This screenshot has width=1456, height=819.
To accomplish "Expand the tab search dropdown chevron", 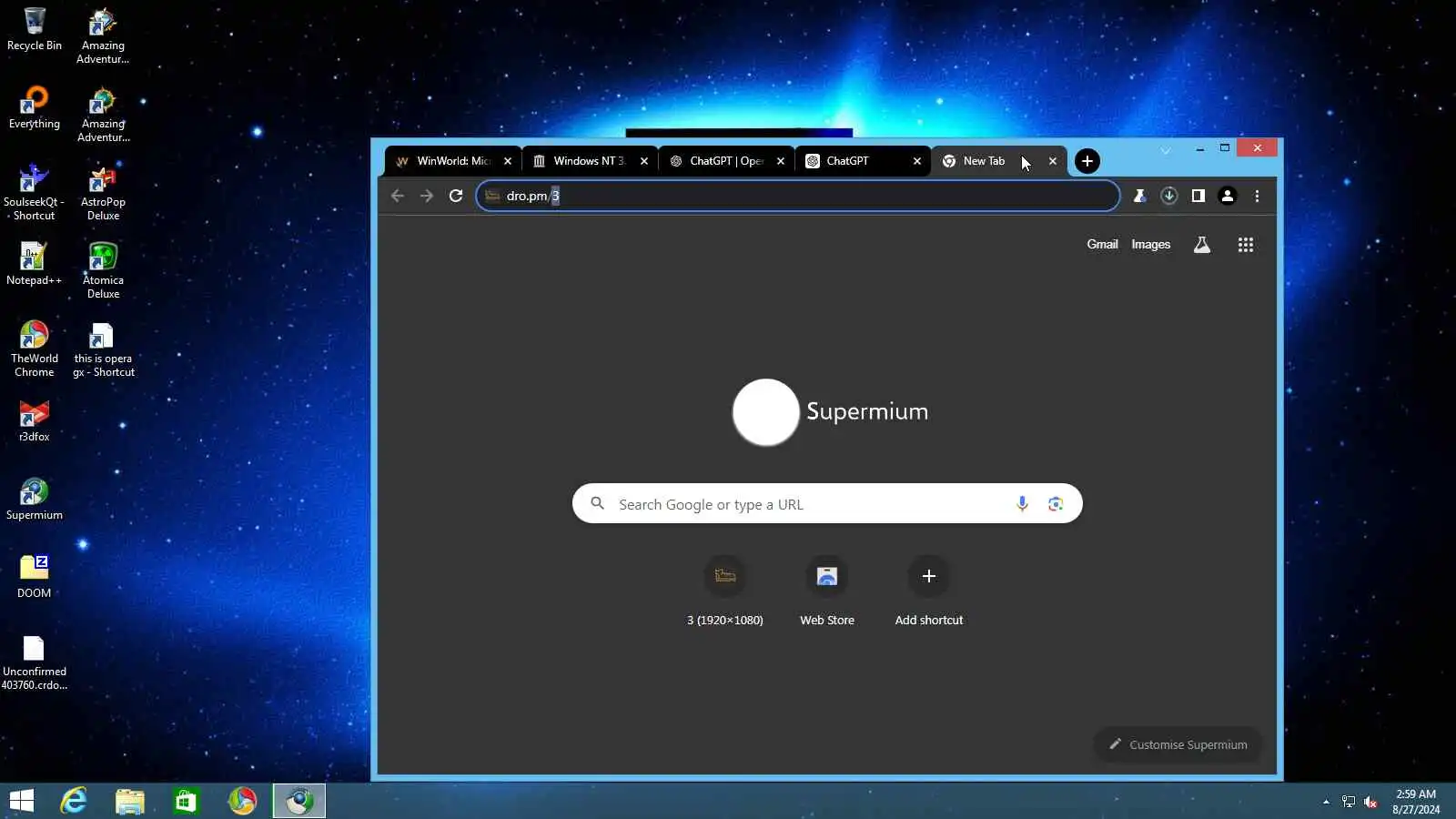I will click(1166, 150).
